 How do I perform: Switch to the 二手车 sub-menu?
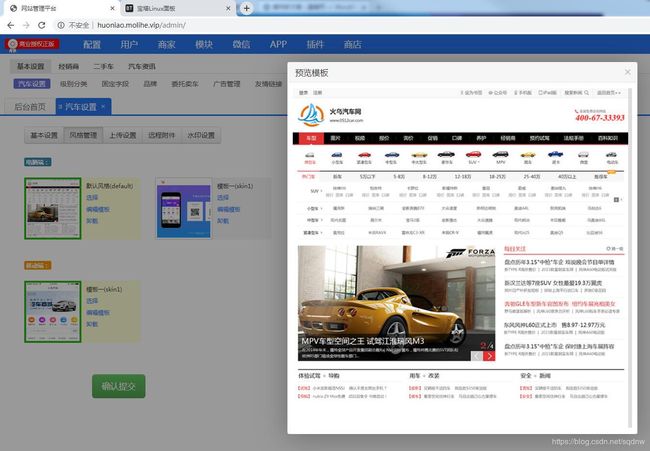click(x=103, y=66)
